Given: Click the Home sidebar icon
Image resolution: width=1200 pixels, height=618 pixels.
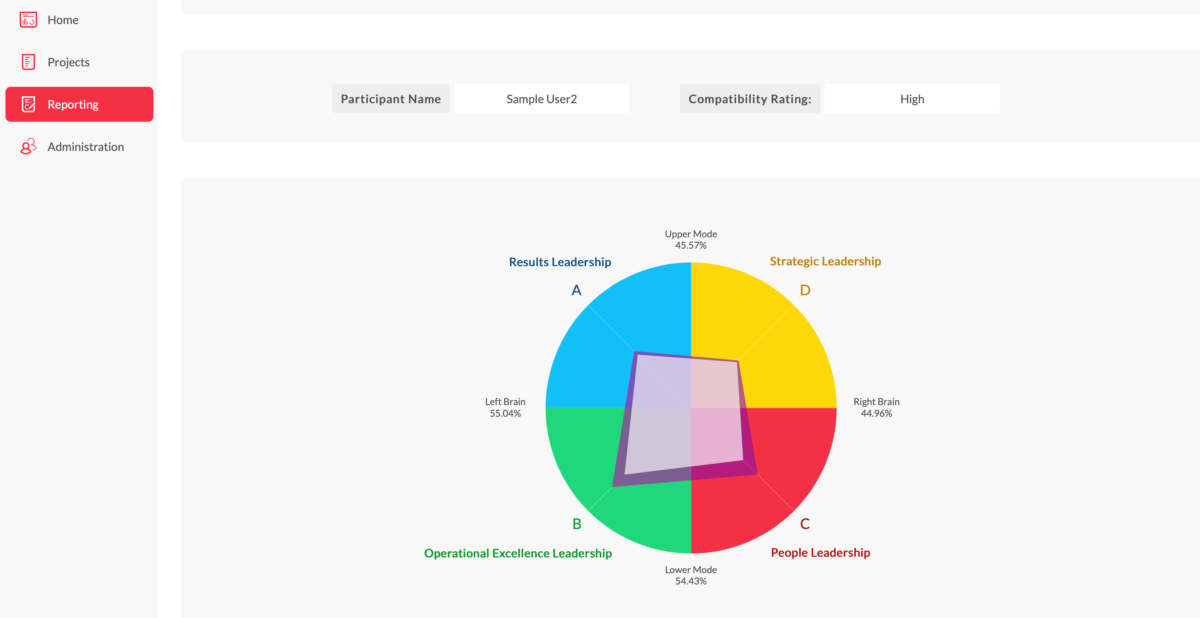Looking at the screenshot, I should pos(28,20).
